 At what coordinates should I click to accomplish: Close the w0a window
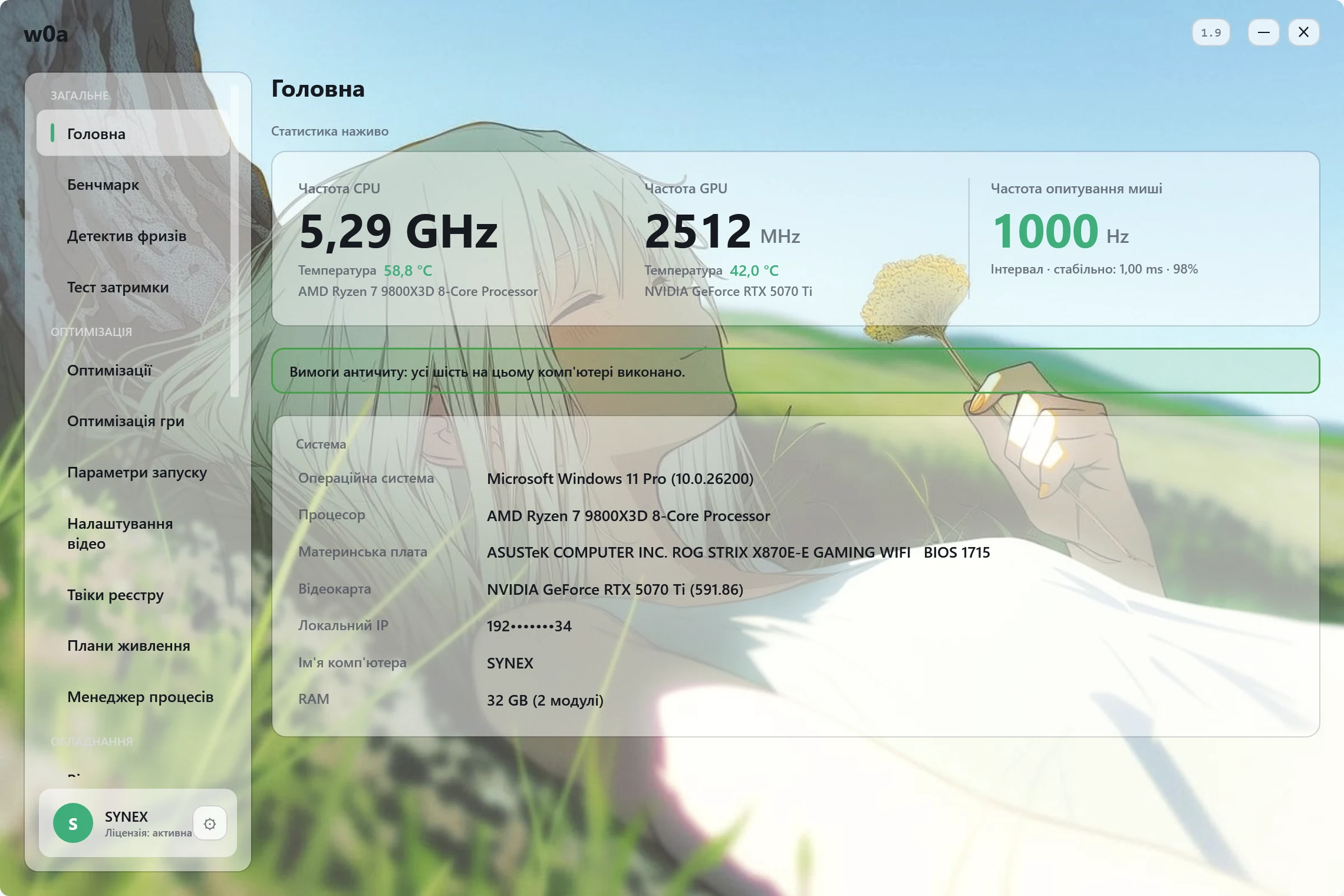click(1304, 32)
